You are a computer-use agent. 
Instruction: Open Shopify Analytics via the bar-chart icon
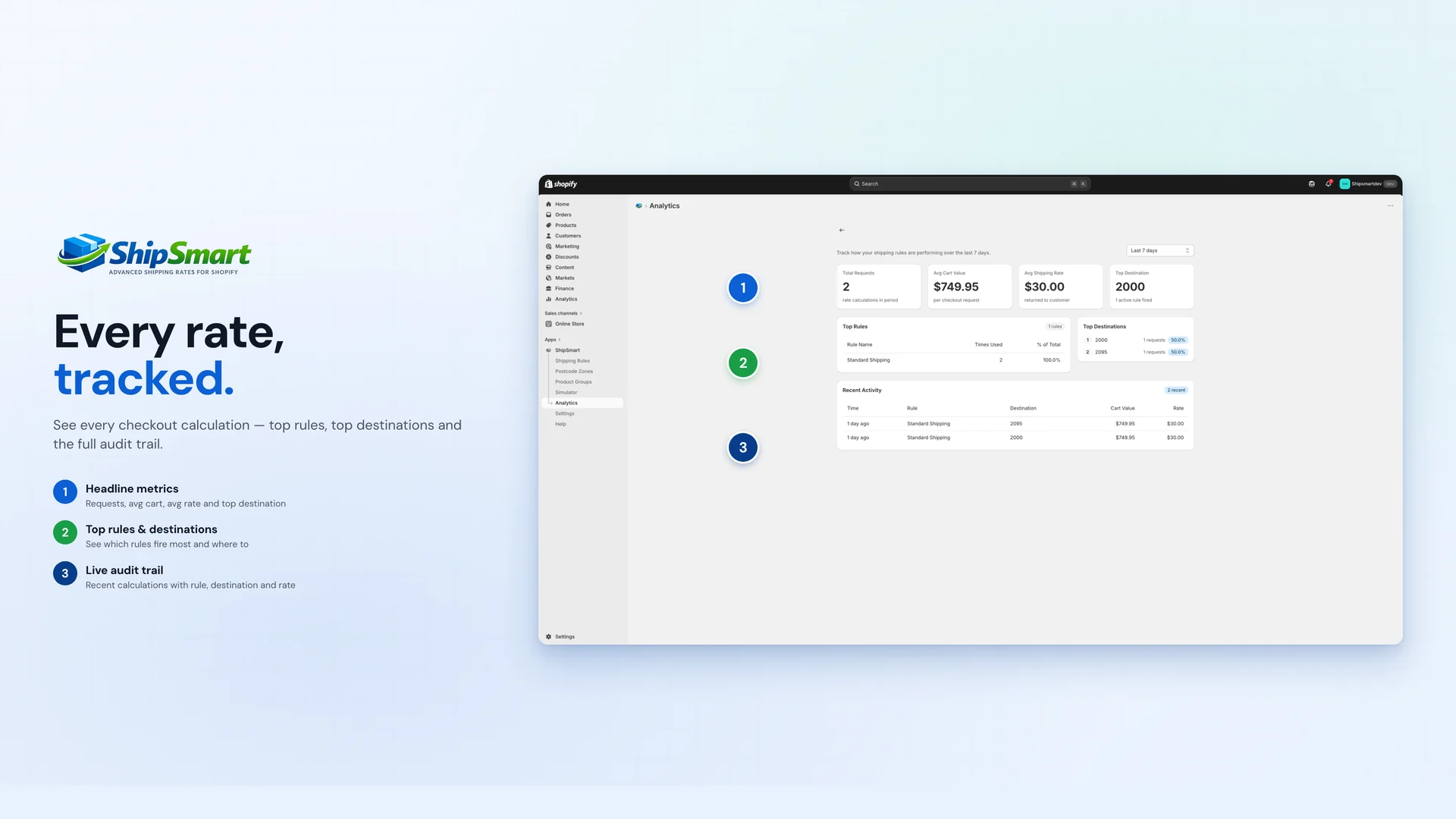[x=548, y=300]
